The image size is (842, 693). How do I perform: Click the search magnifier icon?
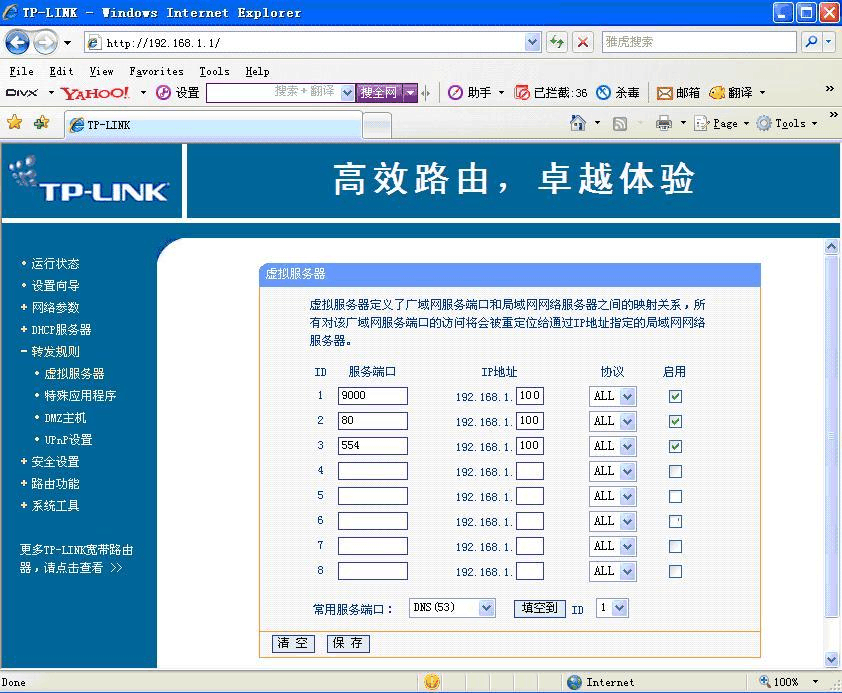811,42
